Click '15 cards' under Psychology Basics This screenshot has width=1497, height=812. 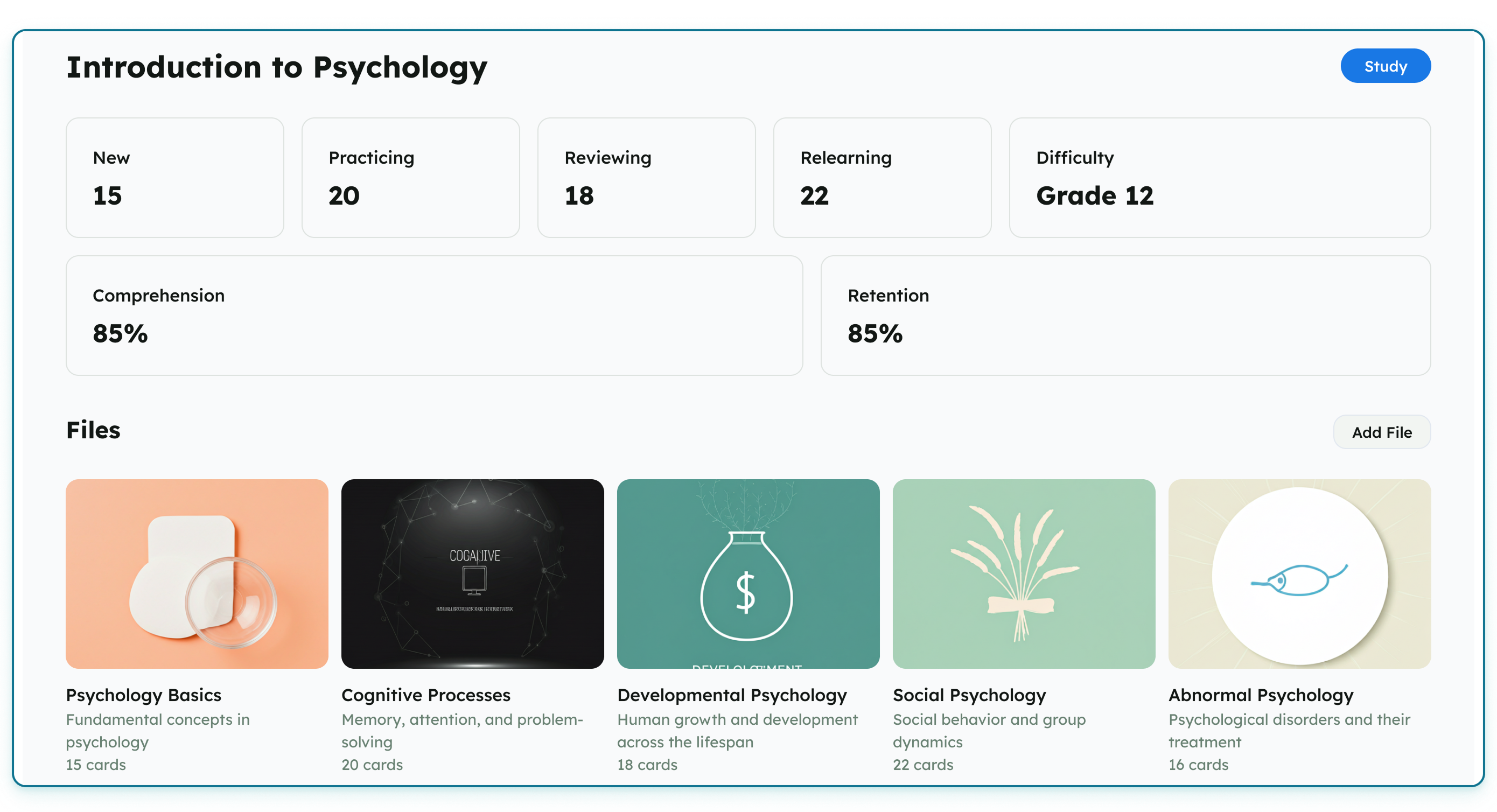96,764
